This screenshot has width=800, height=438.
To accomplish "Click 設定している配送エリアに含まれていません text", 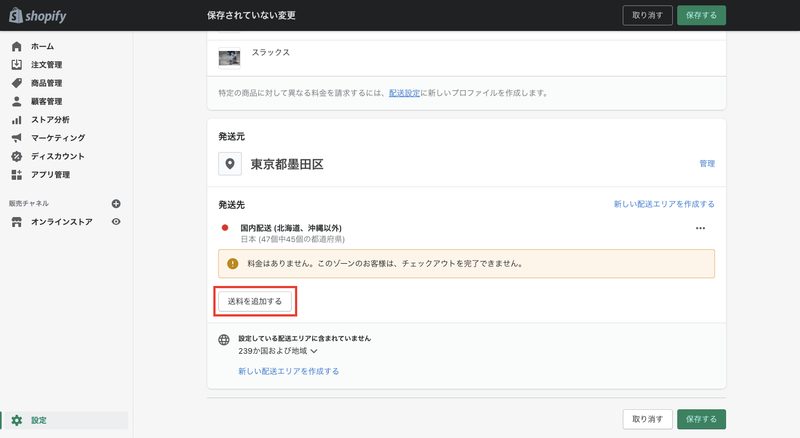I will [304, 338].
